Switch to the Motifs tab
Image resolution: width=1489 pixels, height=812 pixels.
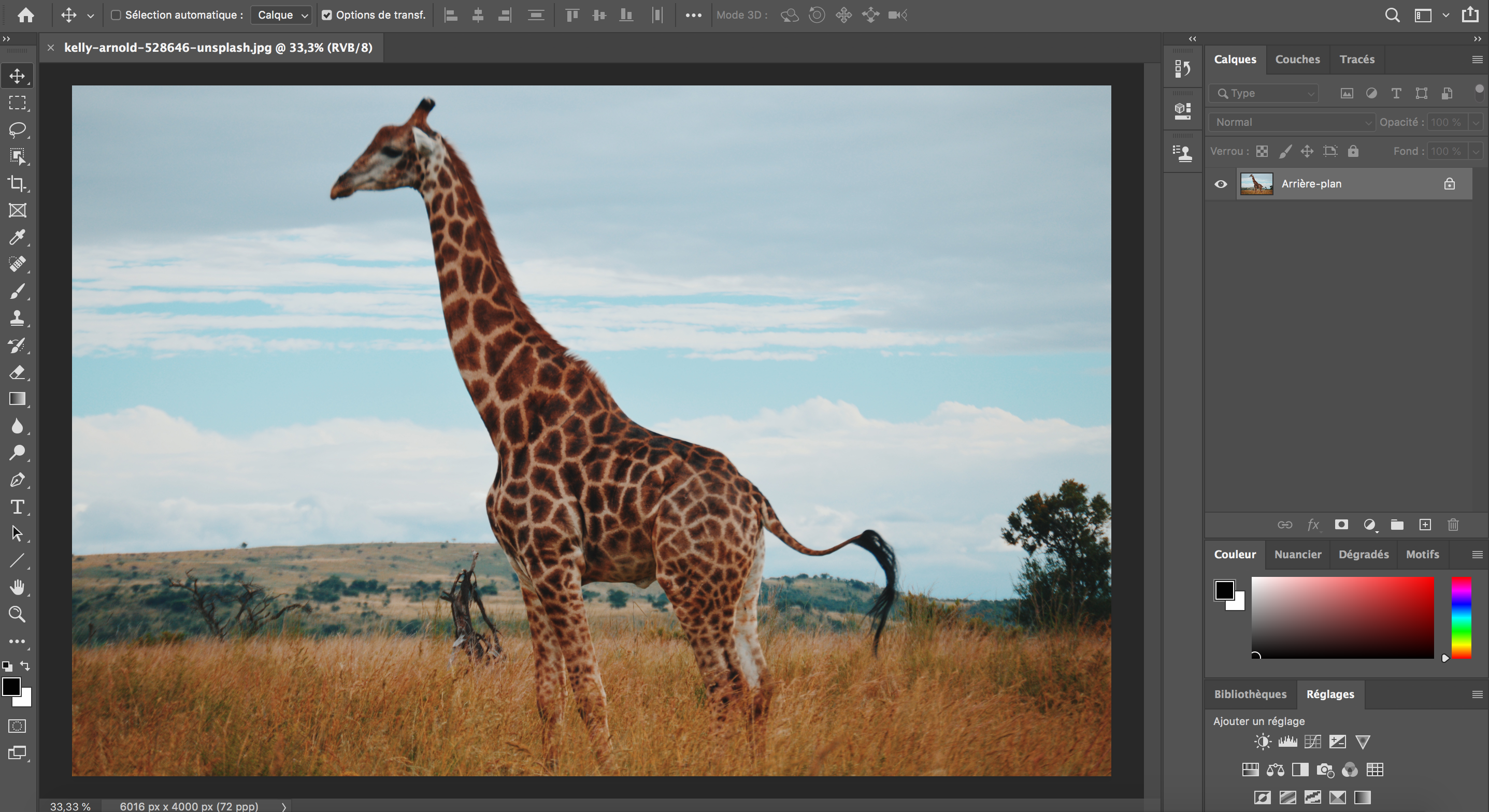(1422, 554)
